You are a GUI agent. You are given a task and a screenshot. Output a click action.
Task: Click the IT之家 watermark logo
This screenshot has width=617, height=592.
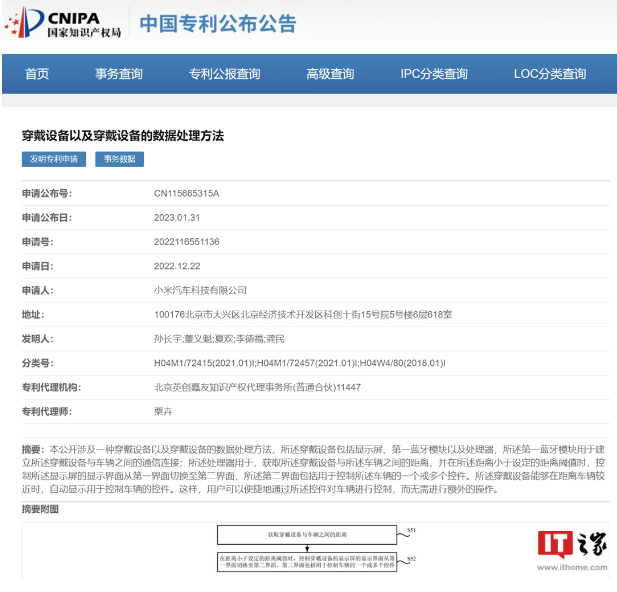point(571,551)
